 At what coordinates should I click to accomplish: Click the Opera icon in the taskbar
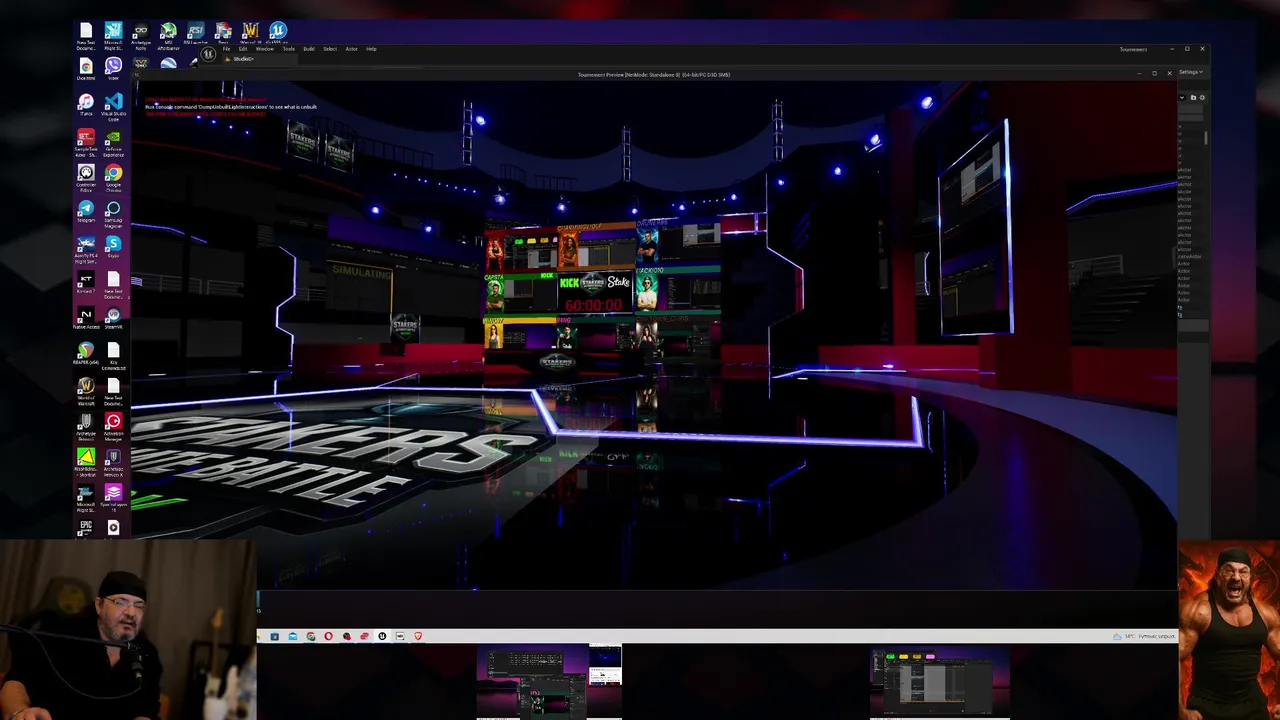click(x=328, y=636)
